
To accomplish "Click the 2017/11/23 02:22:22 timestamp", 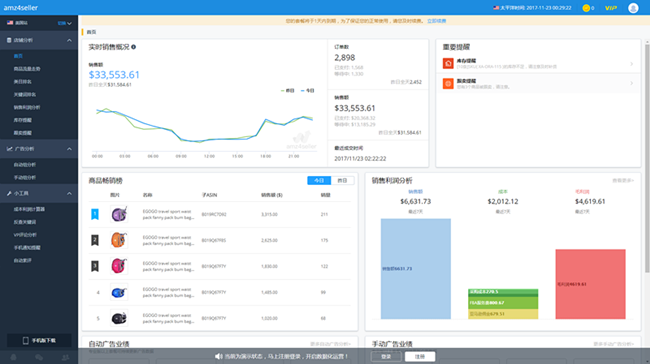I will click(360, 159).
